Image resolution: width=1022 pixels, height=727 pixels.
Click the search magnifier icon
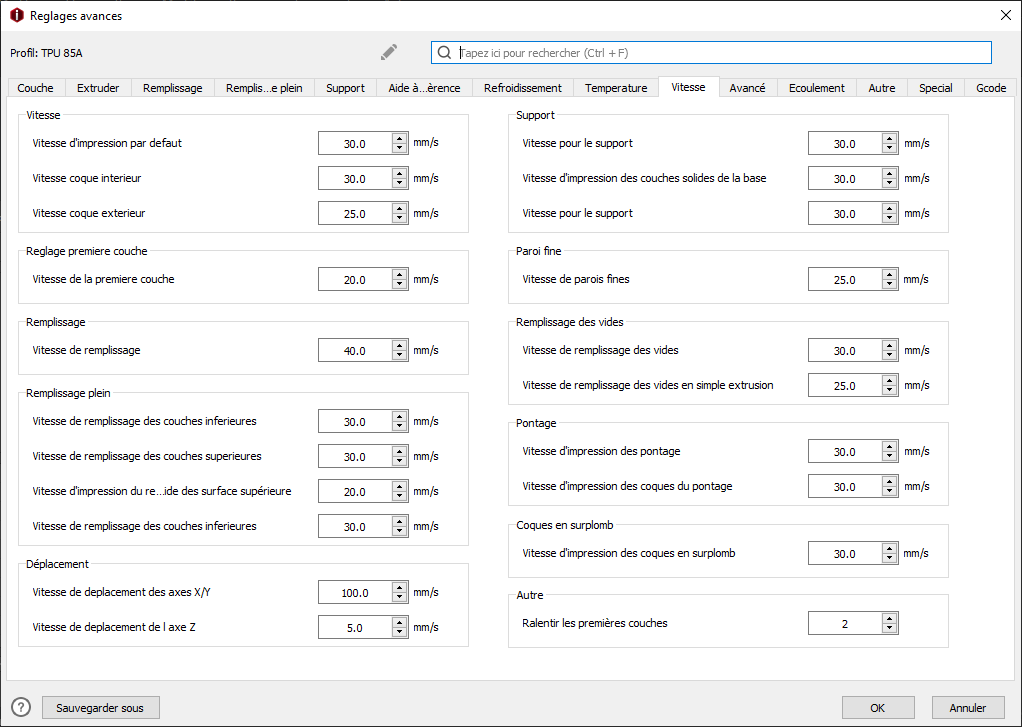coord(444,52)
